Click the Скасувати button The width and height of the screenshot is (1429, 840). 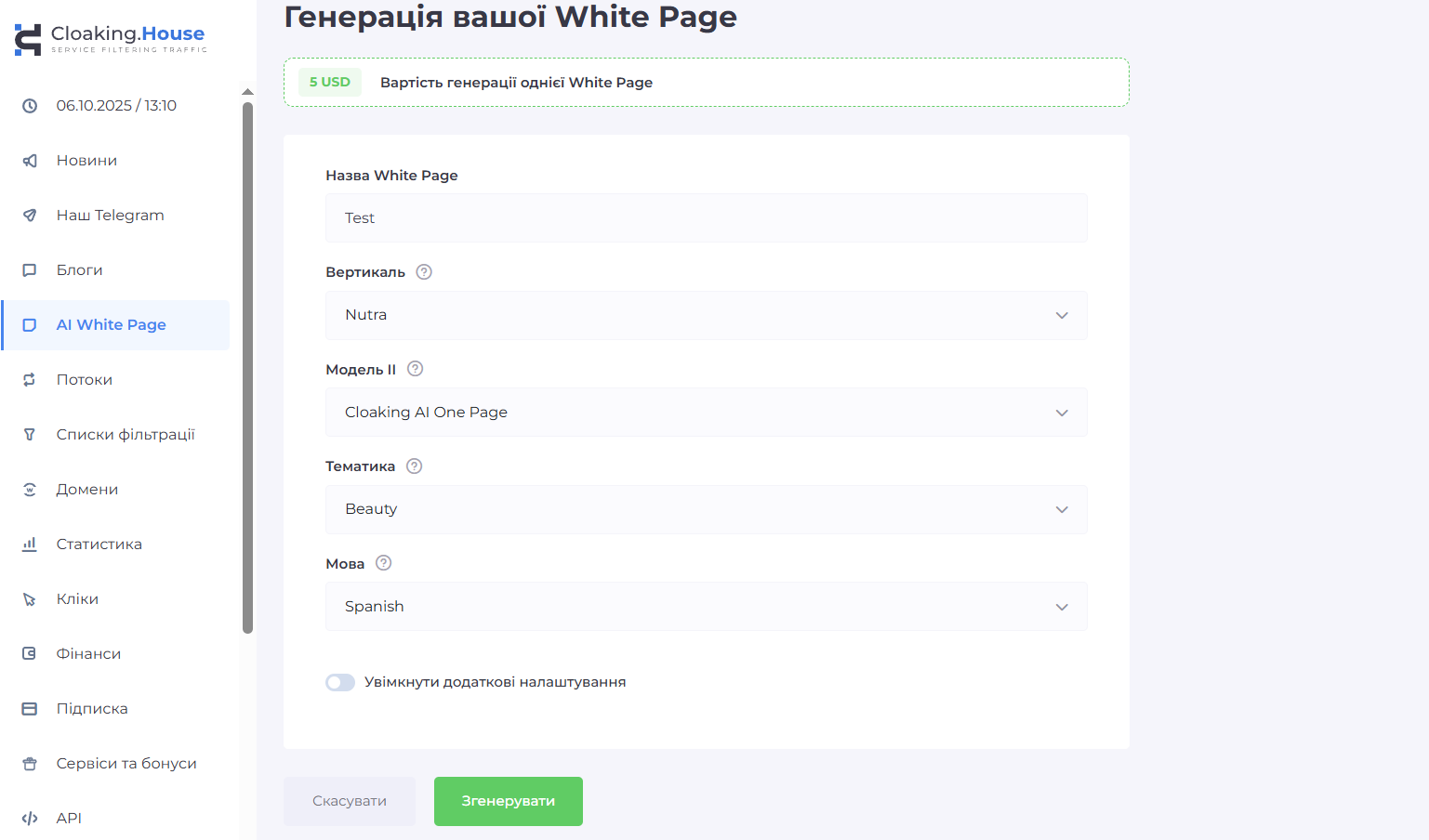(x=350, y=801)
